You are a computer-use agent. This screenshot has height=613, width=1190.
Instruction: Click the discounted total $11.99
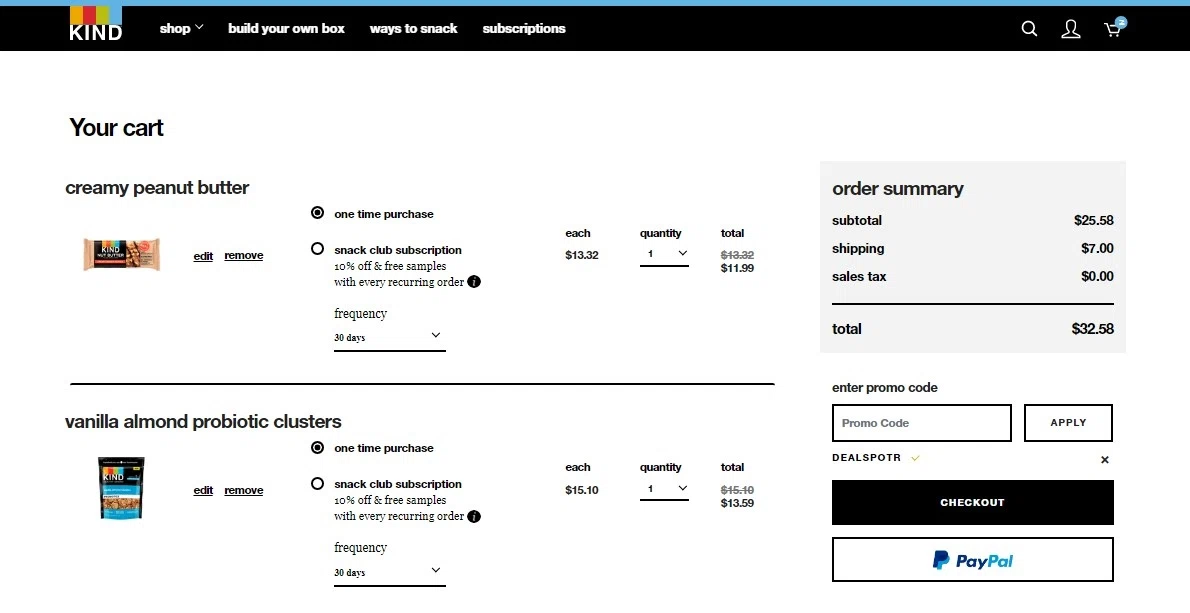[x=737, y=268]
